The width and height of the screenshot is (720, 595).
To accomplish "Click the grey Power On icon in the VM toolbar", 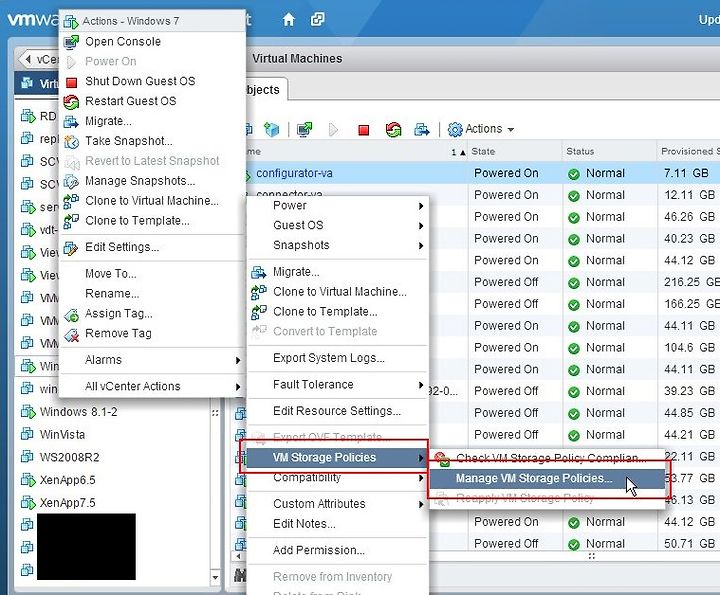I will click(x=334, y=130).
